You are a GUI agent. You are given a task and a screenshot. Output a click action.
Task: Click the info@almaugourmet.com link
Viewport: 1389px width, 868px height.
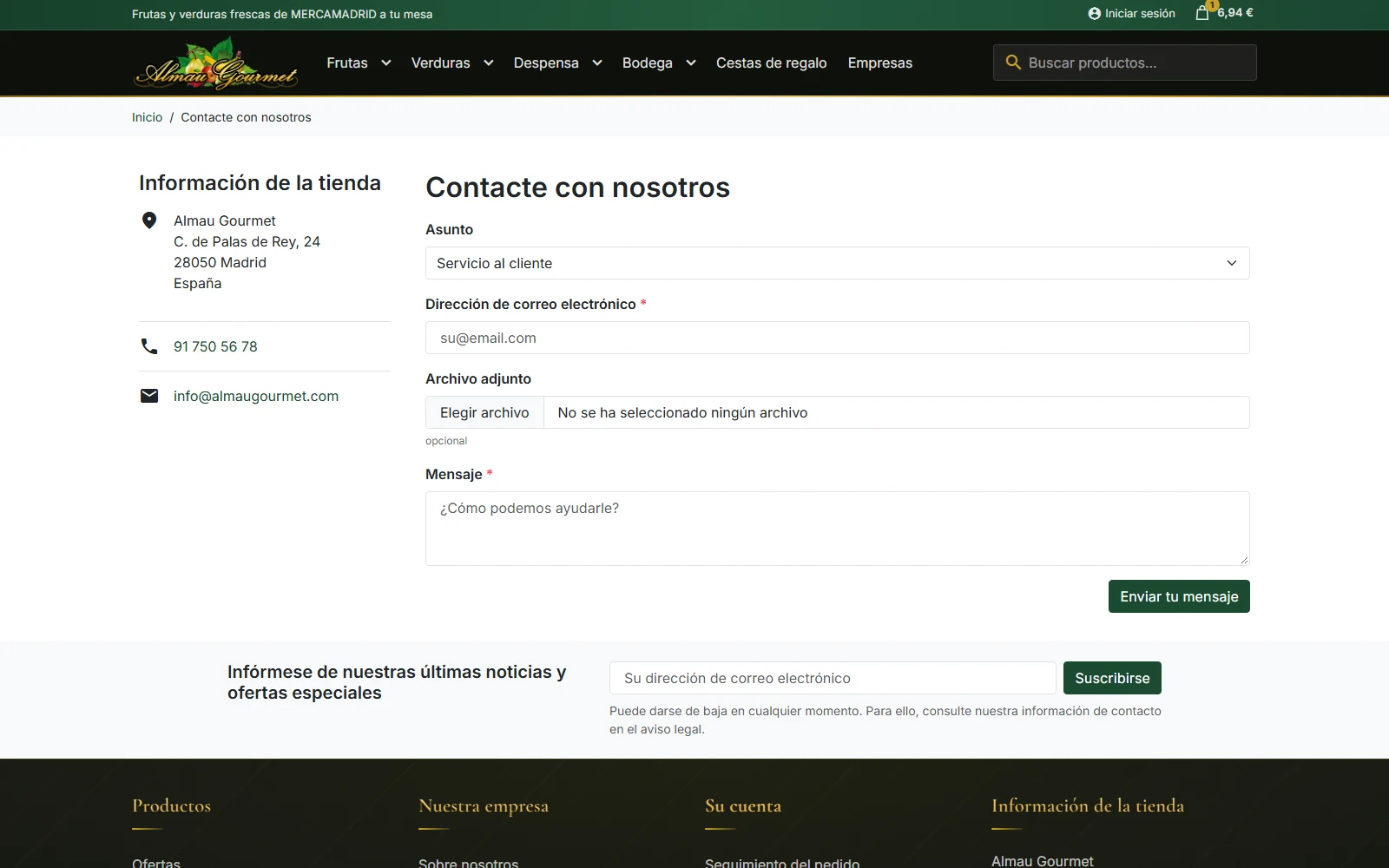point(256,396)
